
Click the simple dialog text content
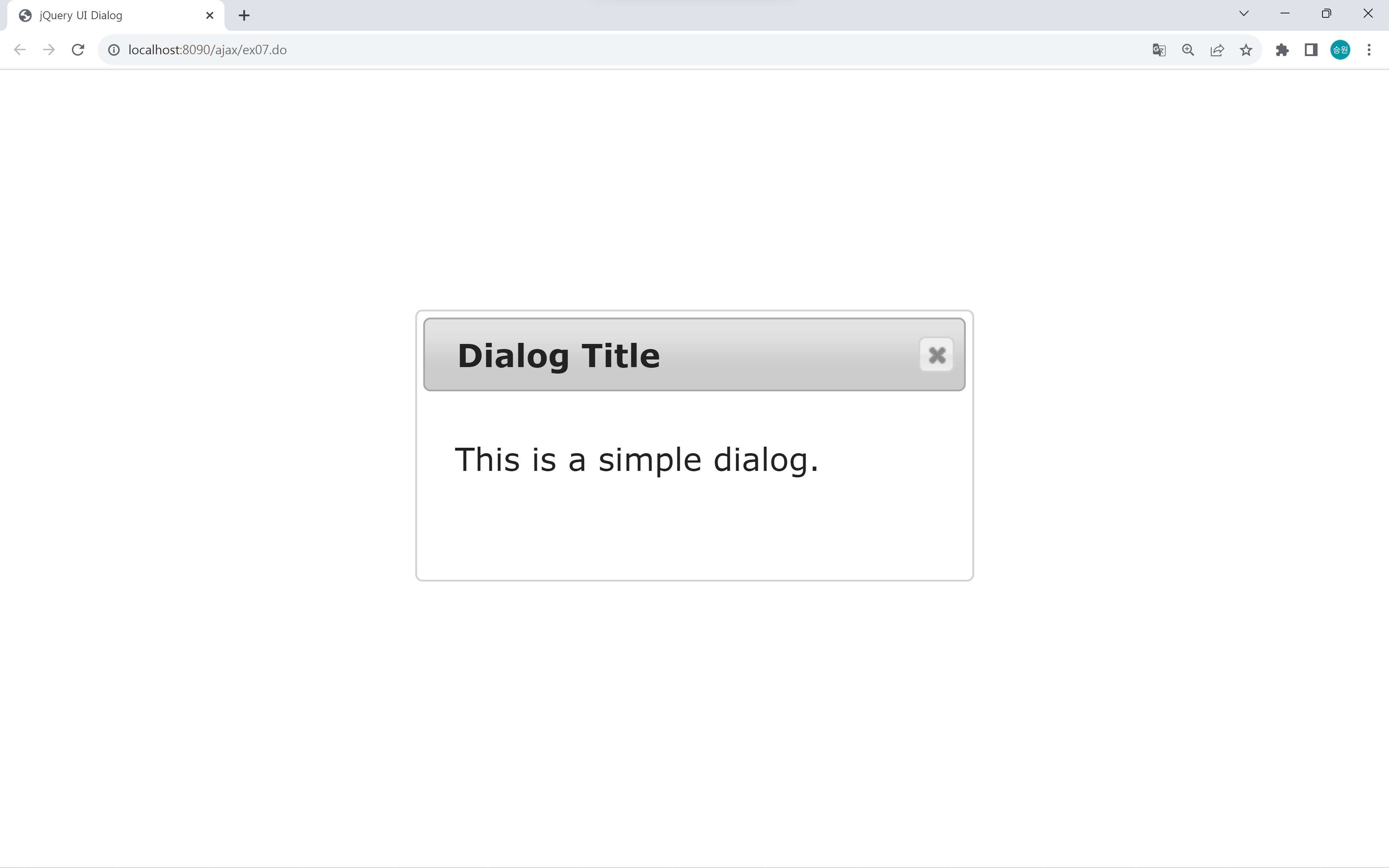[636, 460]
